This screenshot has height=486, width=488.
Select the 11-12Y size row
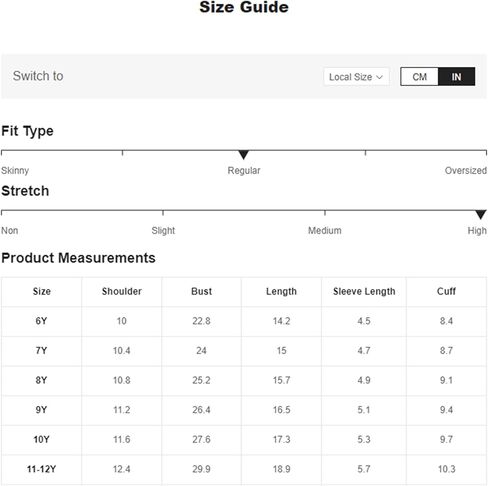[244, 469]
